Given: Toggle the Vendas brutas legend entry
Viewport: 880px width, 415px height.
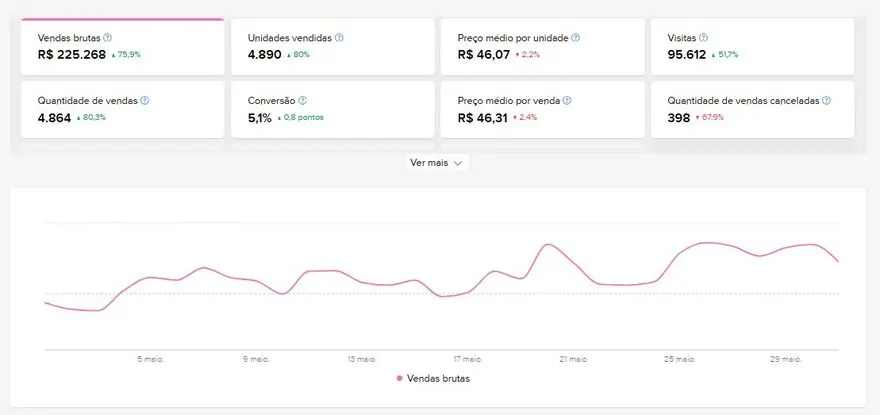Looking at the screenshot, I should pos(433,378).
